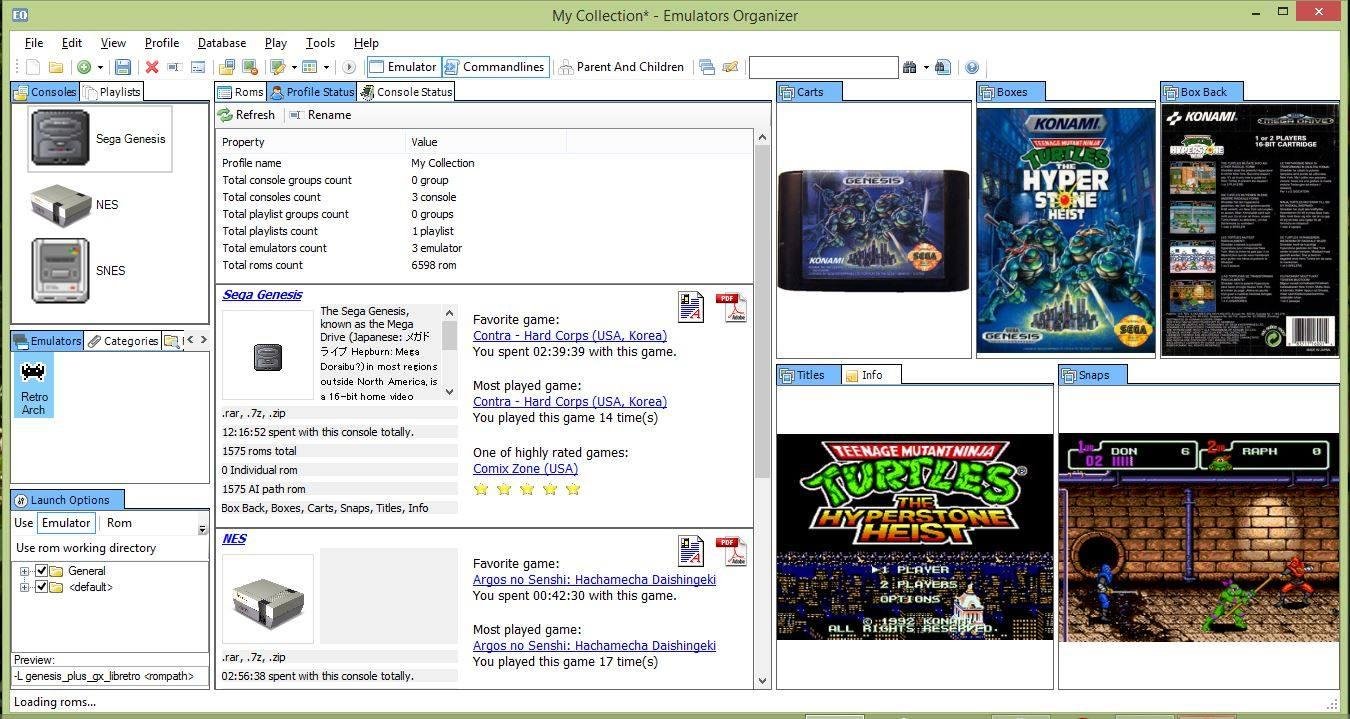The width and height of the screenshot is (1350, 719).
Task: Save the profile with the disk icon
Action: coord(122,67)
